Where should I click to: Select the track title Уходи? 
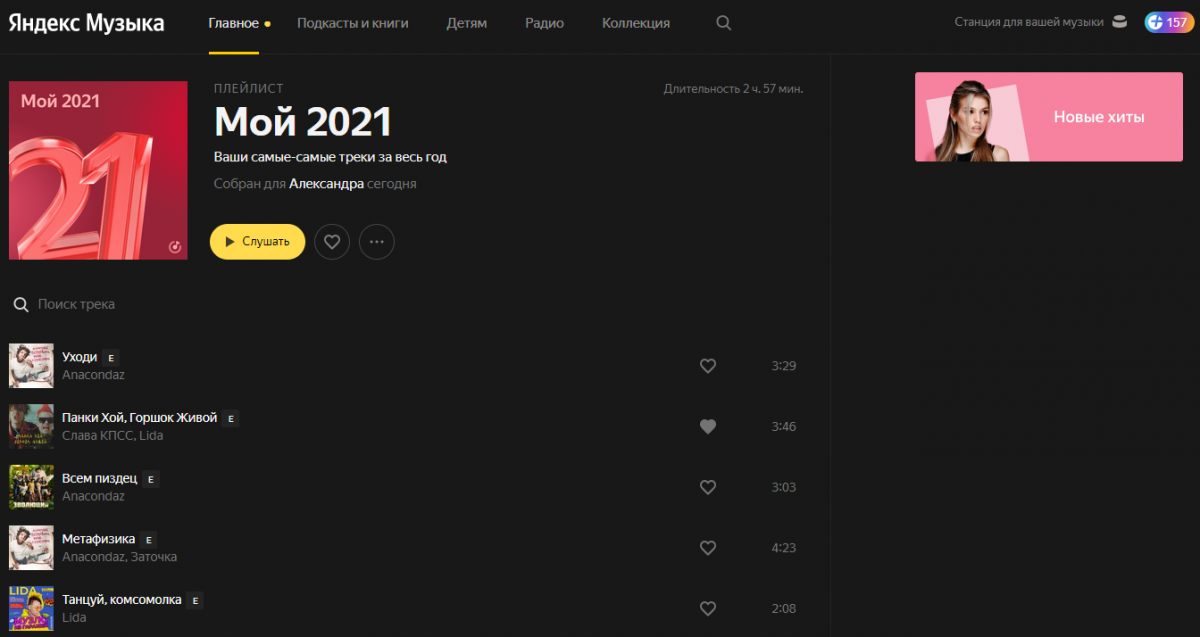[x=79, y=357]
